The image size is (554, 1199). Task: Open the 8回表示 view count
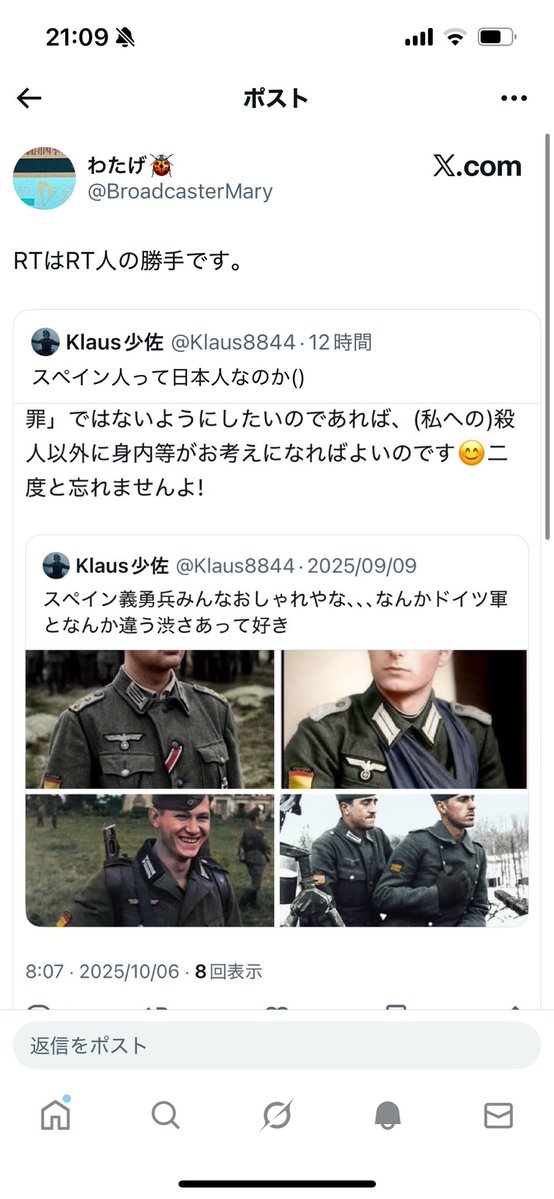click(x=229, y=972)
